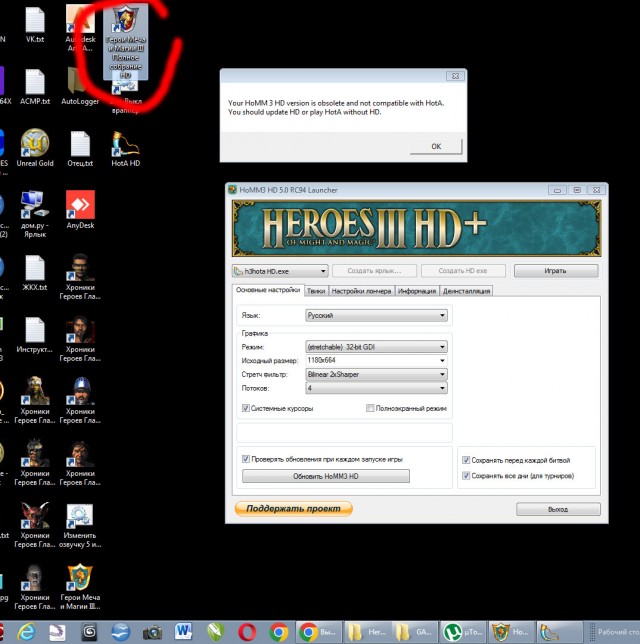Select the AutoLogger folder on desktop
Screen dimensions: 640x644
click(x=80, y=87)
